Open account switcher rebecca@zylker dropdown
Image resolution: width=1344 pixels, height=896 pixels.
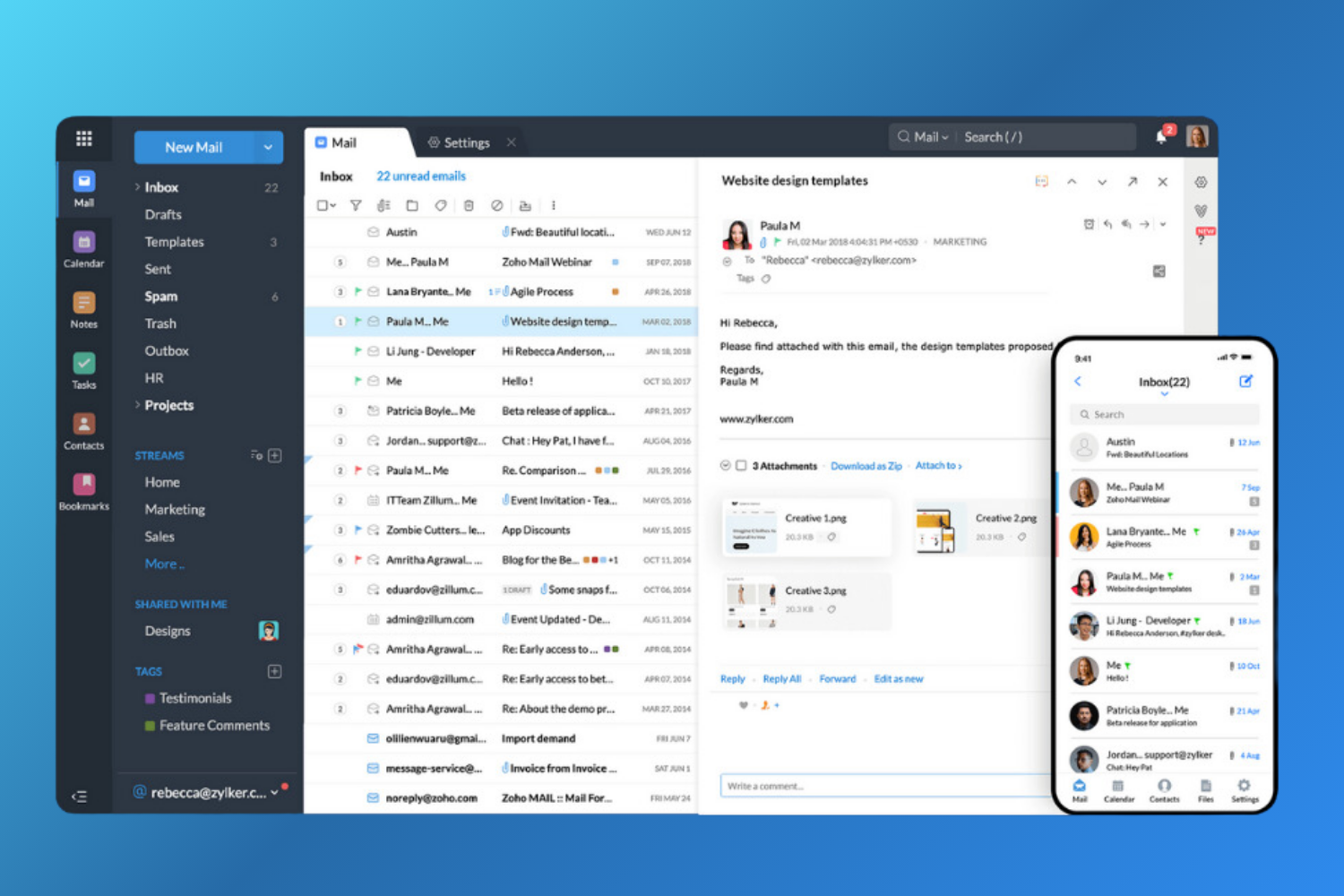click(274, 792)
